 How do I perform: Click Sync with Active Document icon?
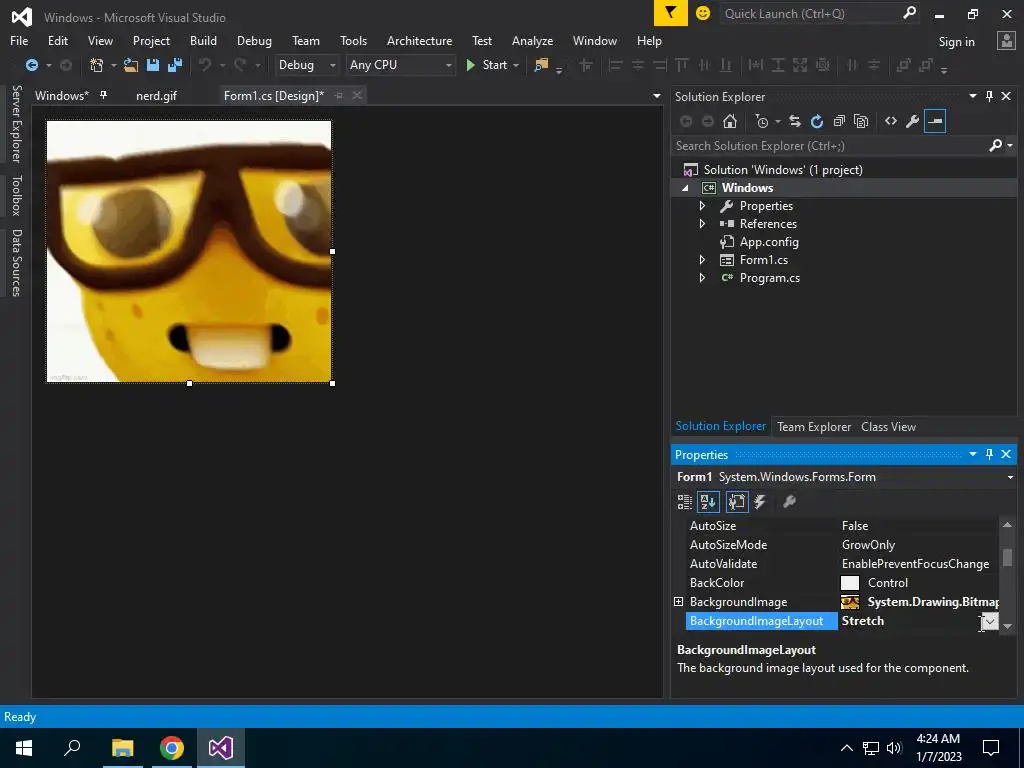pyautogui.click(x=795, y=121)
